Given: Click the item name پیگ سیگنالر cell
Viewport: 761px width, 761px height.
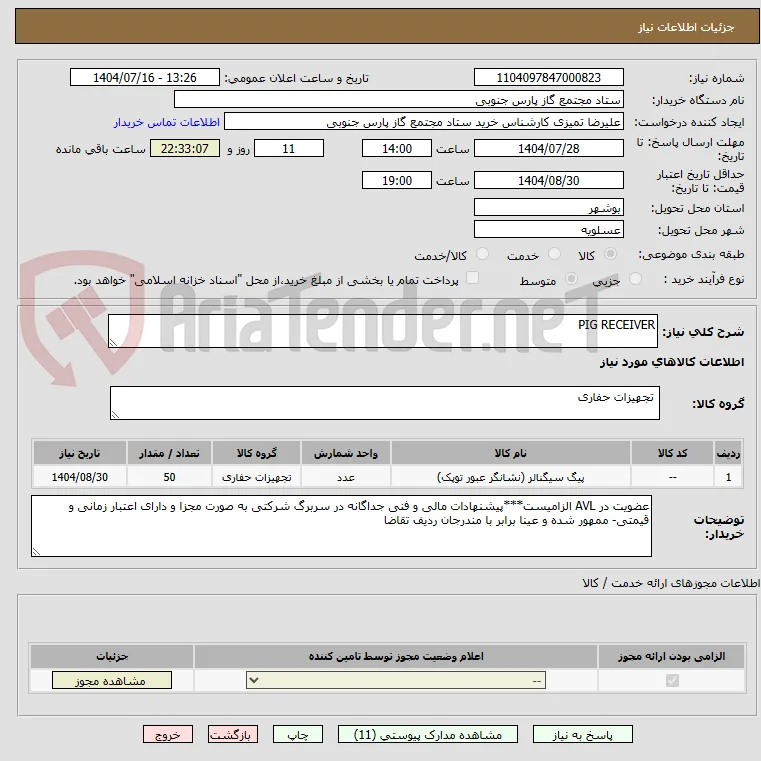Looking at the screenshot, I should pos(510,478).
